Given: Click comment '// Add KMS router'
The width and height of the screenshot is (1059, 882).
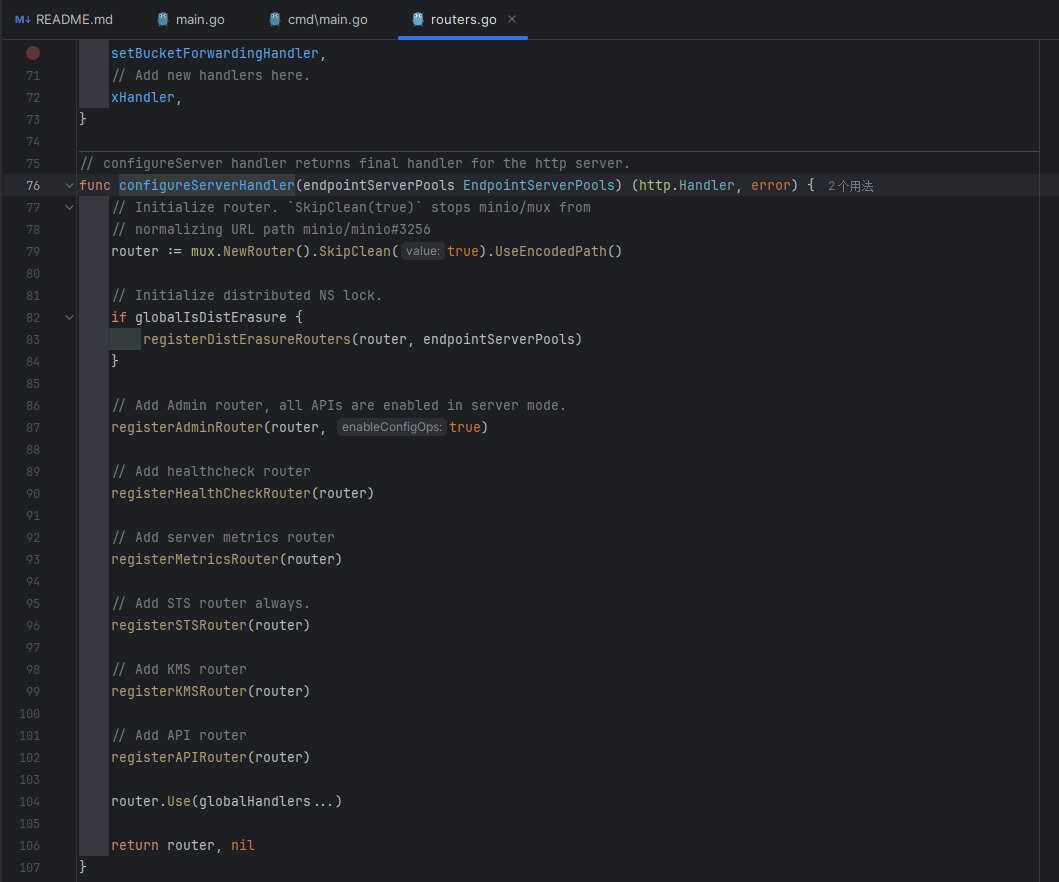Looking at the screenshot, I should (x=179, y=669).
